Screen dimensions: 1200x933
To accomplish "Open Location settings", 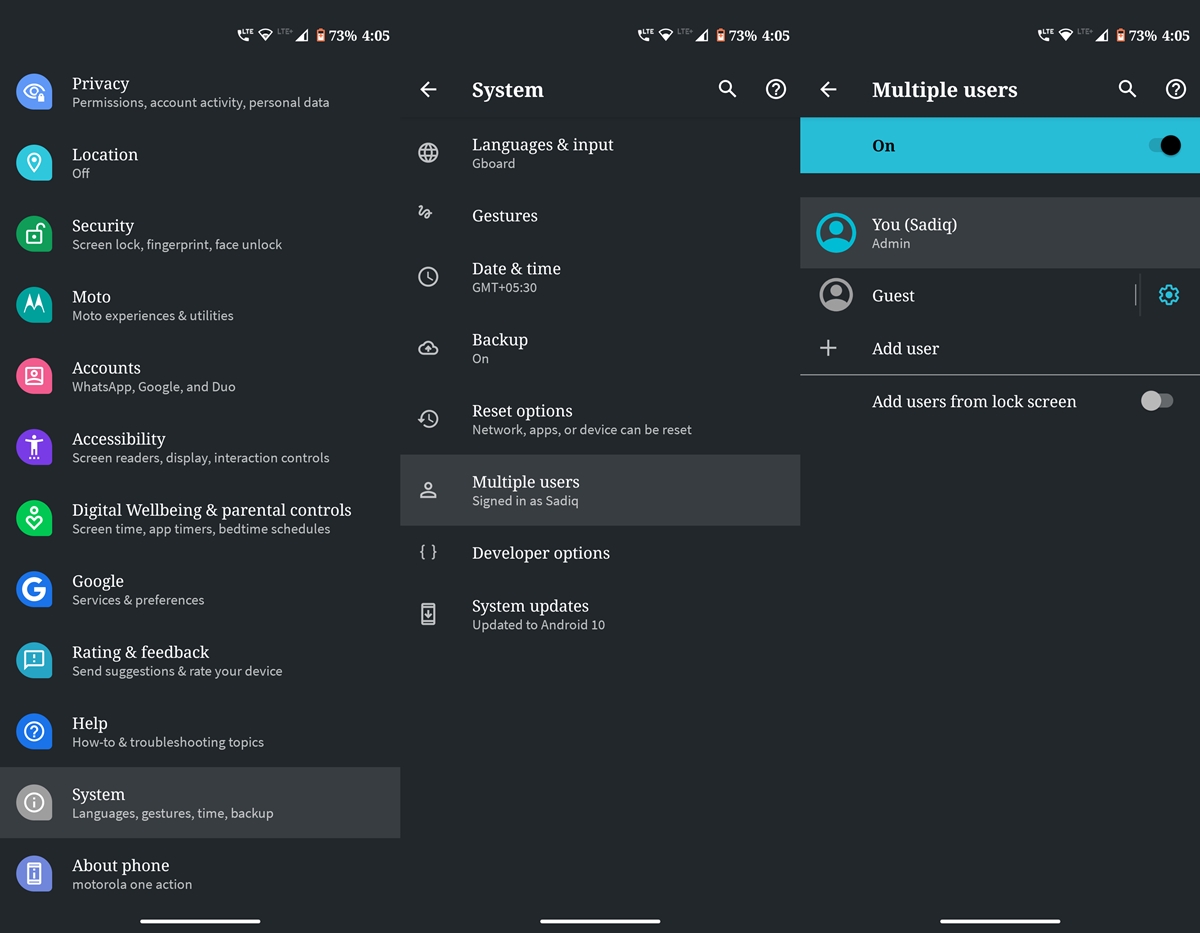I will click(200, 163).
